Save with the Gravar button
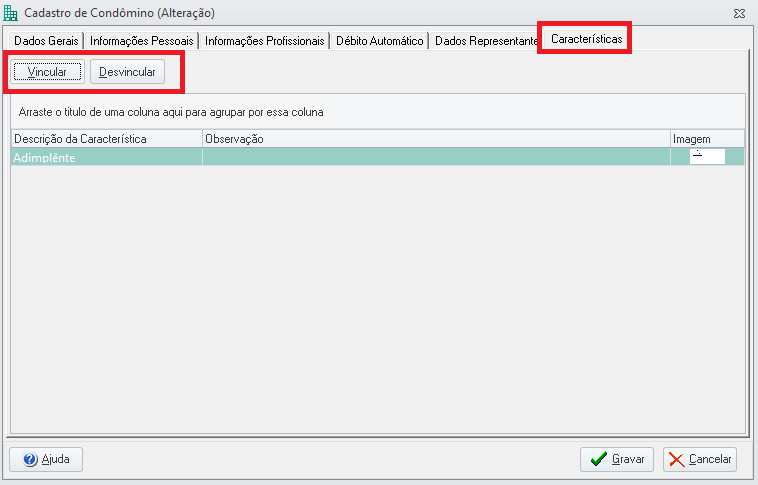The width and height of the screenshot is (758, 485). pos(617,459)
